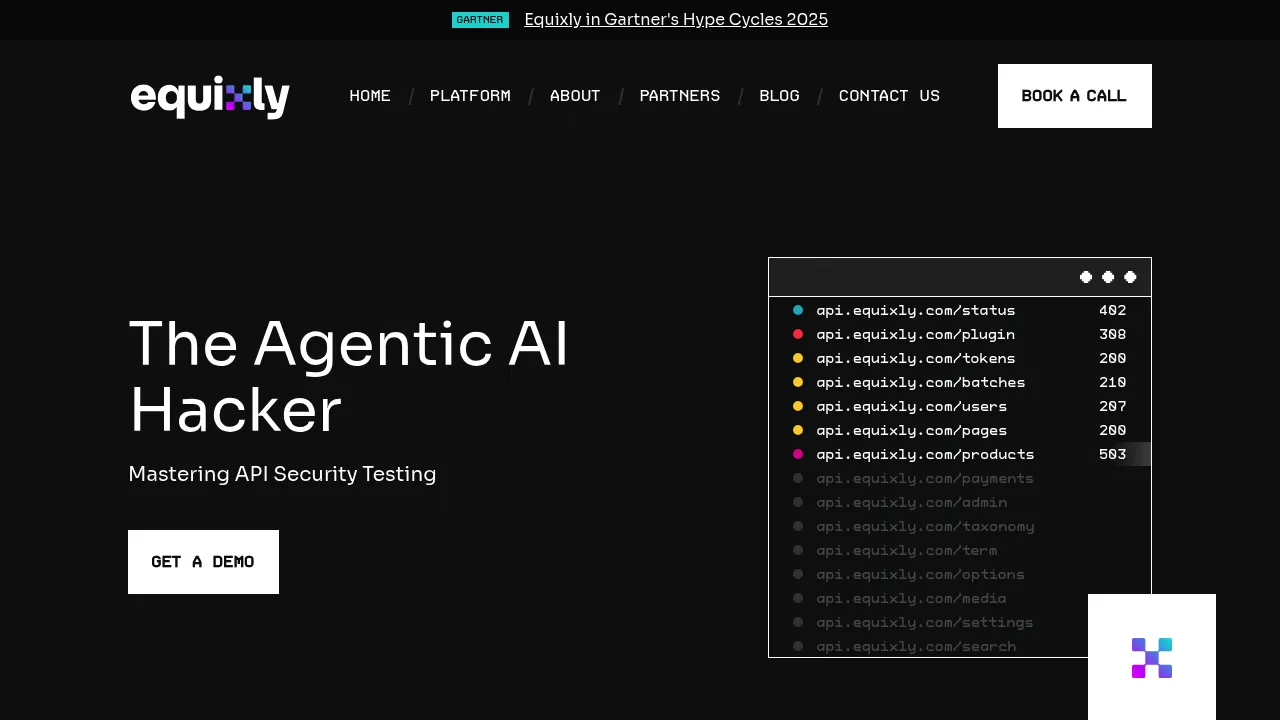The width and height of the screenshot is (1280, 720).
Task: Click the 207 status code value
Action: click(1113, 406)
